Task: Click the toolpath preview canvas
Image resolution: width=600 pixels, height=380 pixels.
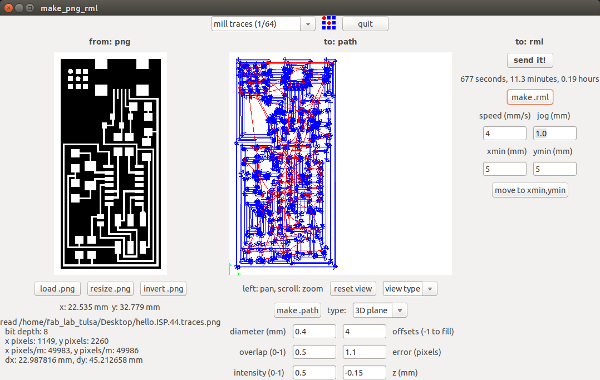Action: pos(340,163)
